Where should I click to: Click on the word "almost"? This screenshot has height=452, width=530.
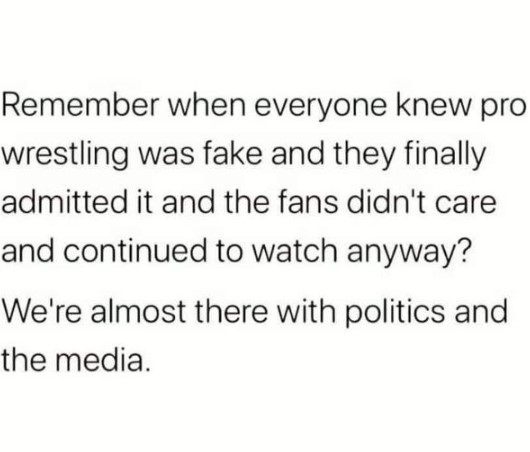(139, 311)
